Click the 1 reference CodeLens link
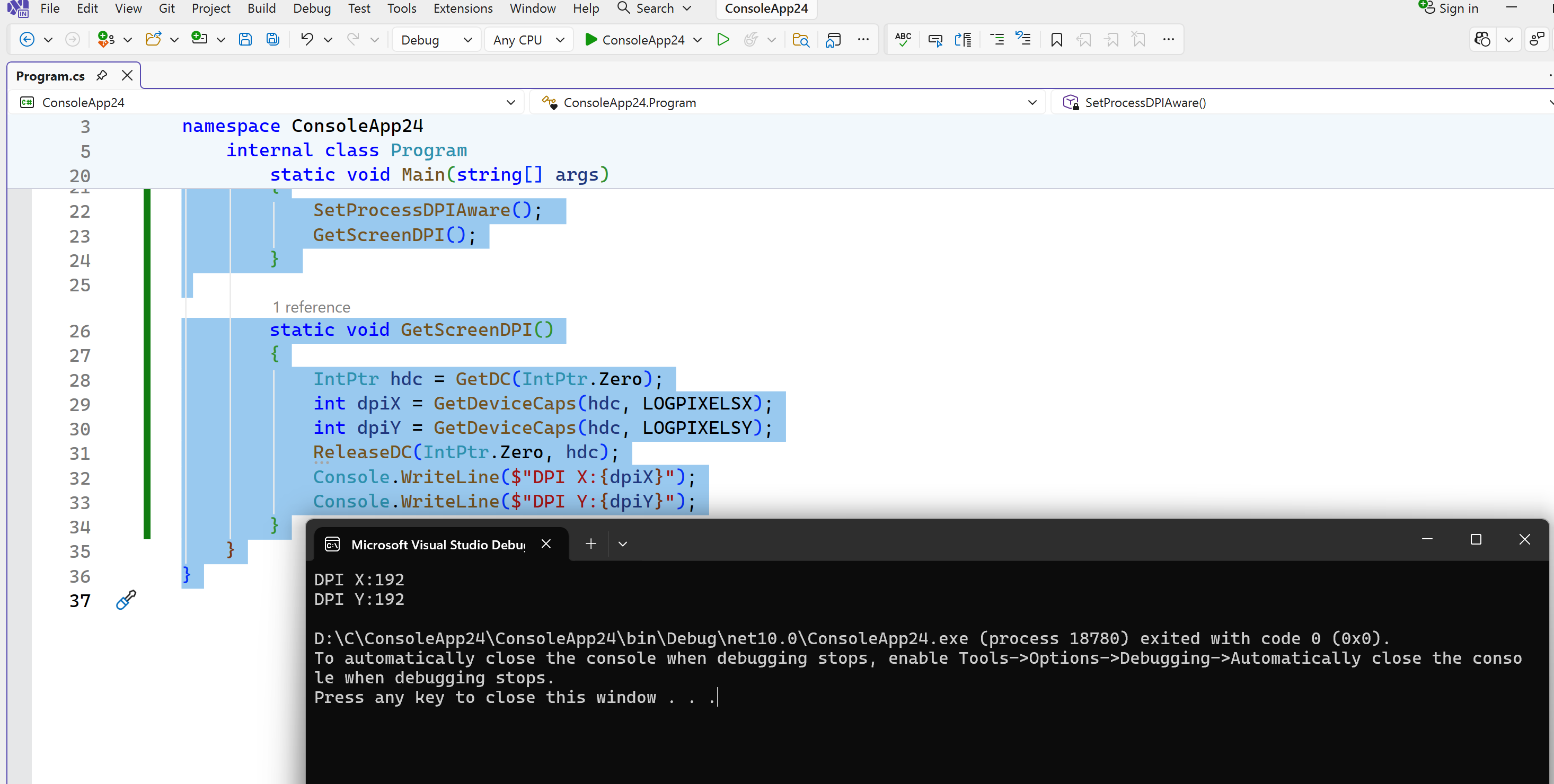The image size is (1554, 784). click(311, 307)
